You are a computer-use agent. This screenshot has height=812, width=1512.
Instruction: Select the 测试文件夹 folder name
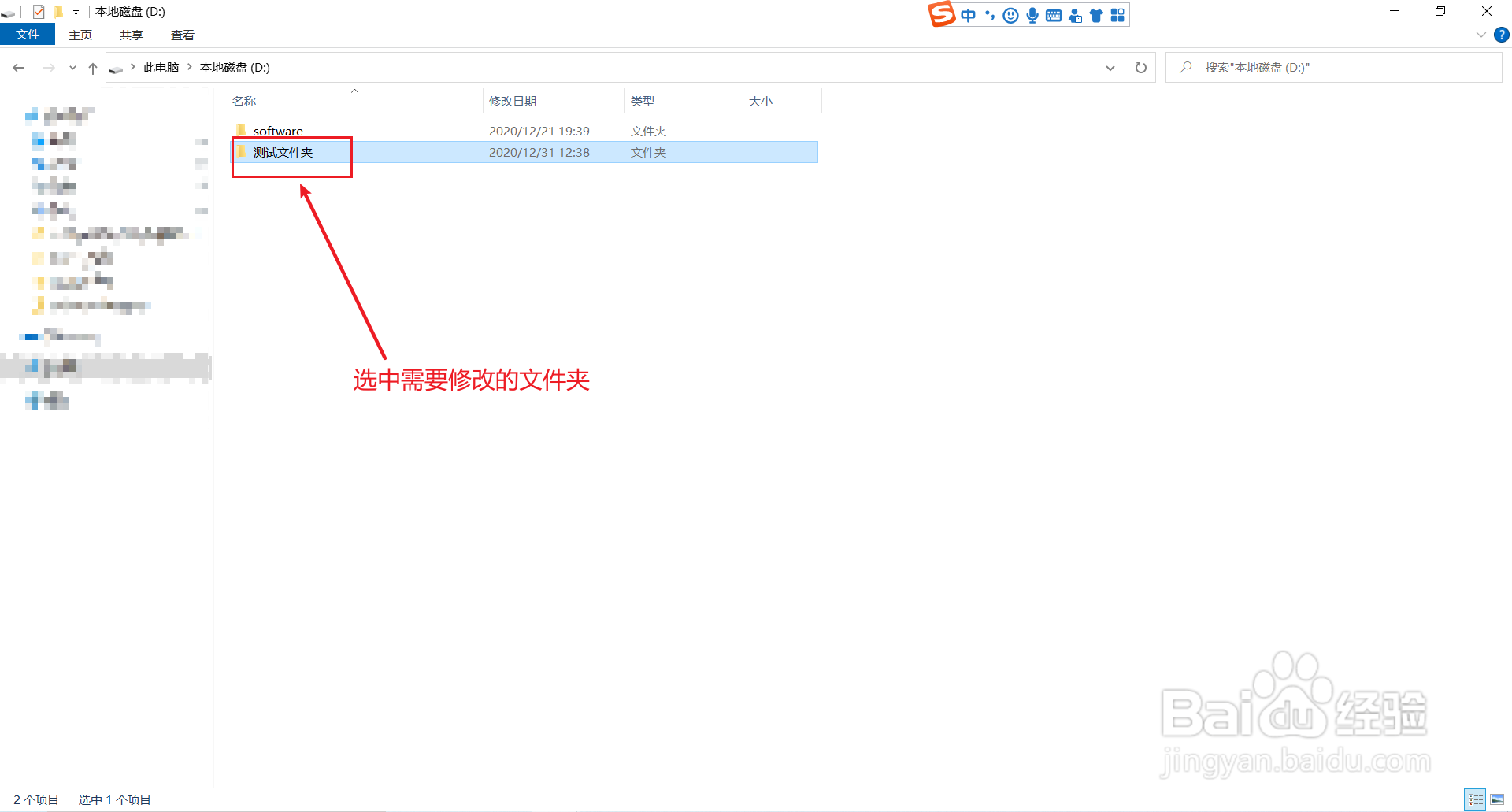point(283,152)
